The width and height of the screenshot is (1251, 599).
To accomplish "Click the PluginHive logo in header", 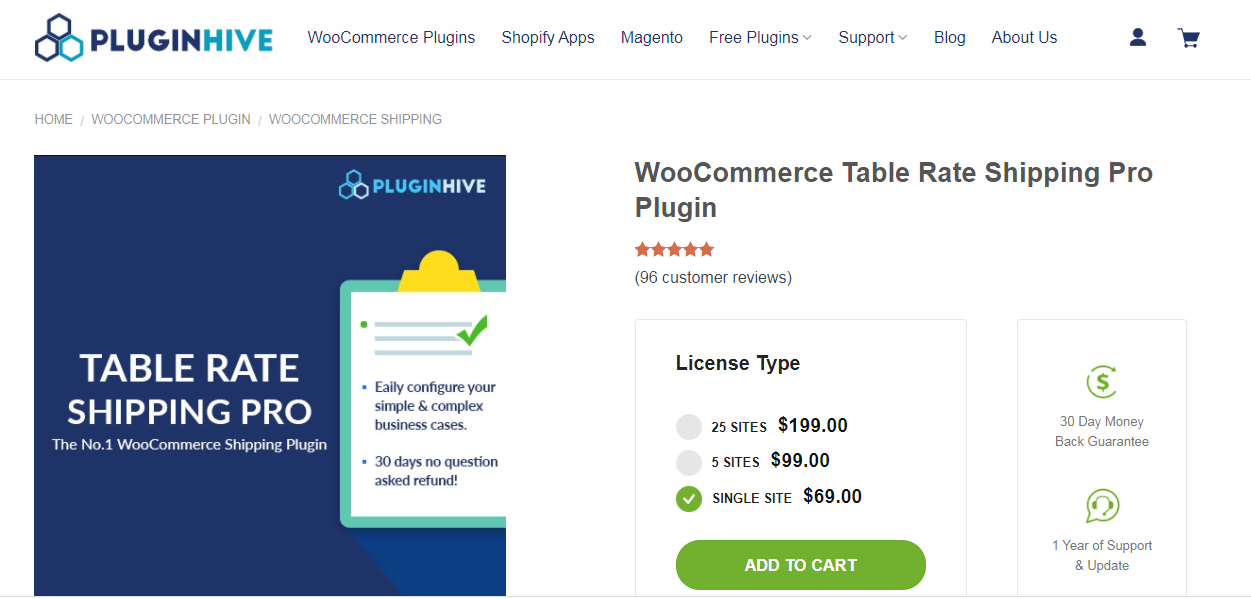I will point(153,38).
